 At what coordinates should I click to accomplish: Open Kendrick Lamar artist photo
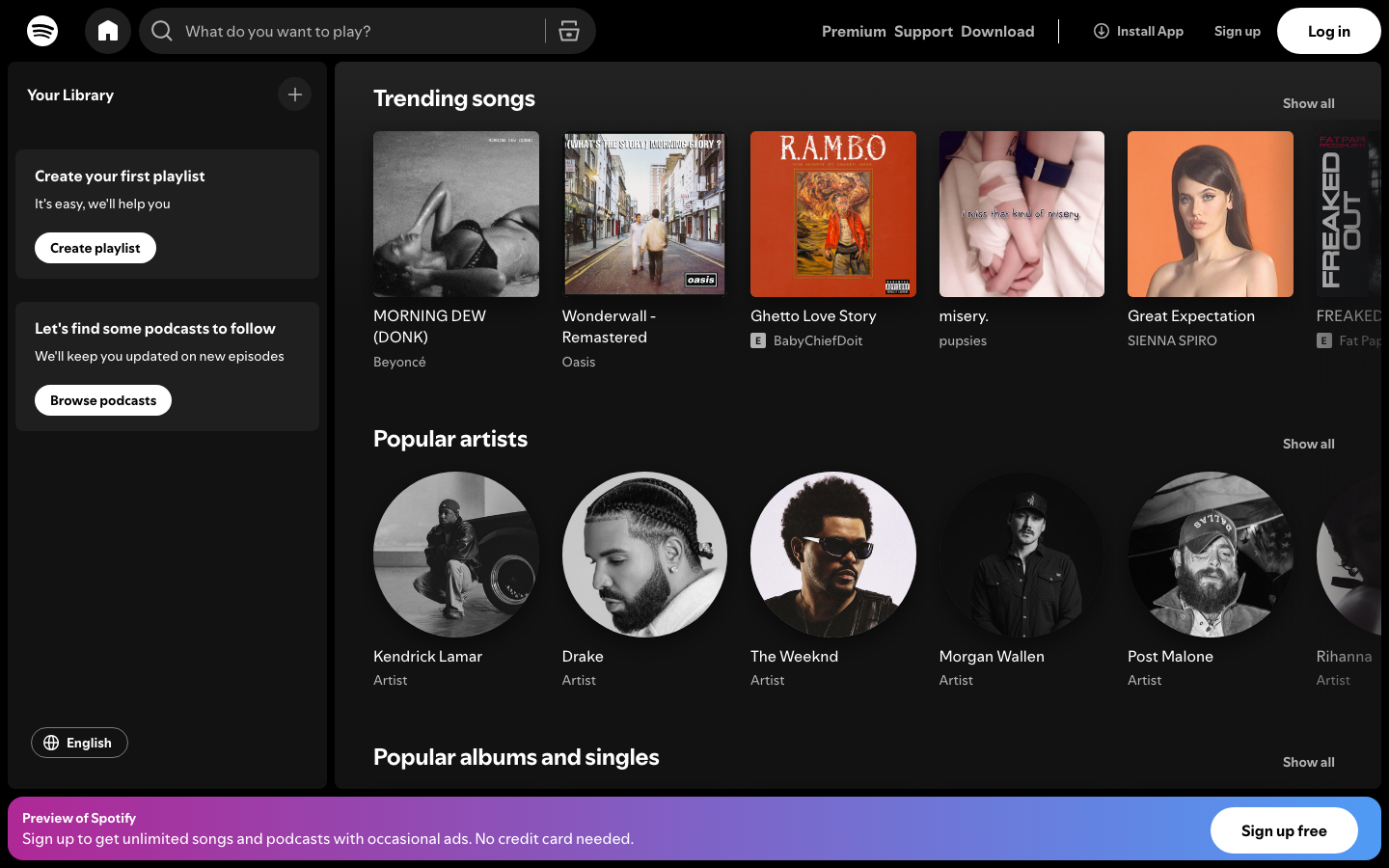(456, 555)
